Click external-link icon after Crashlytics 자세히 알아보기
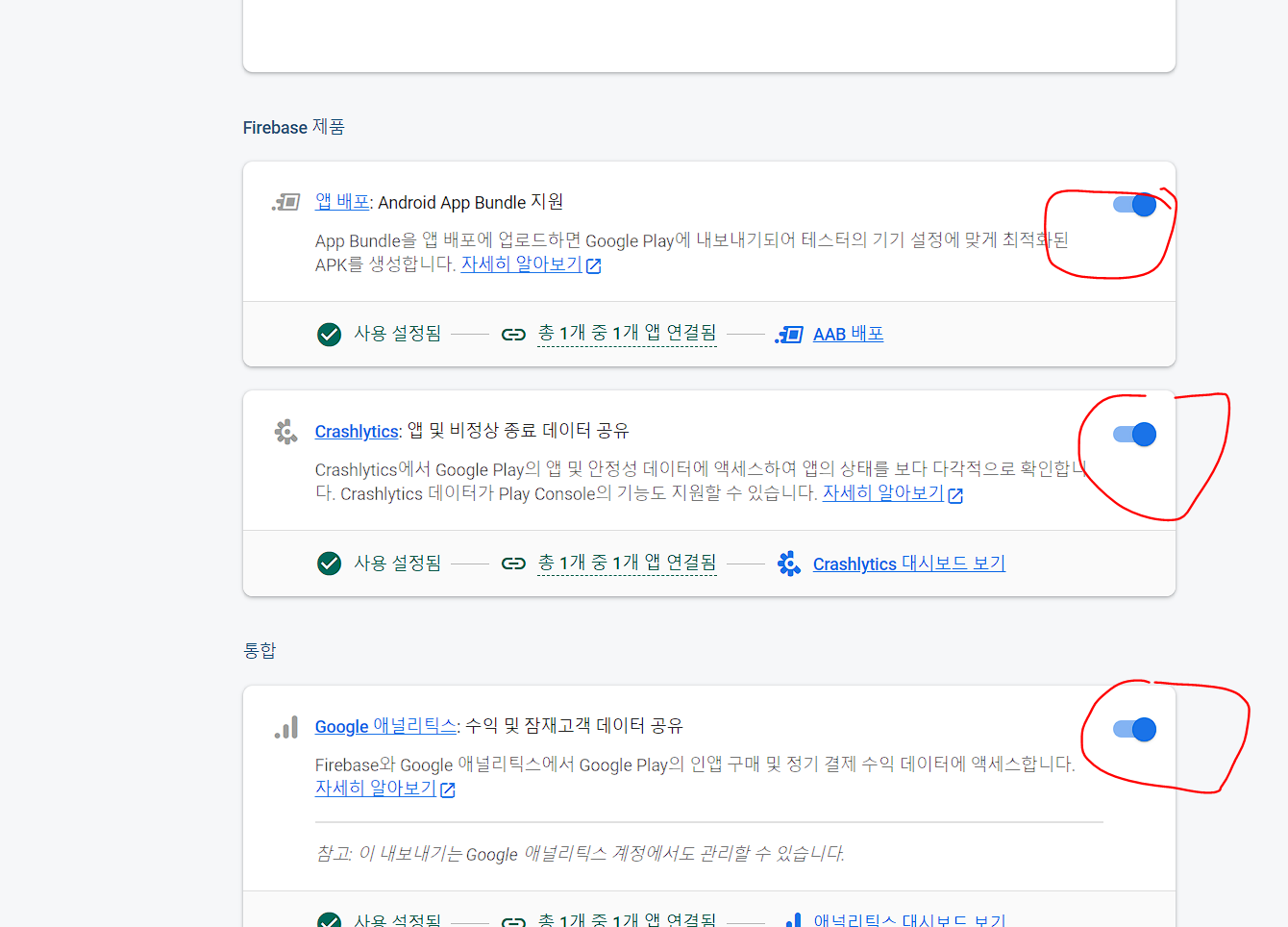 (x=955, y=495)
